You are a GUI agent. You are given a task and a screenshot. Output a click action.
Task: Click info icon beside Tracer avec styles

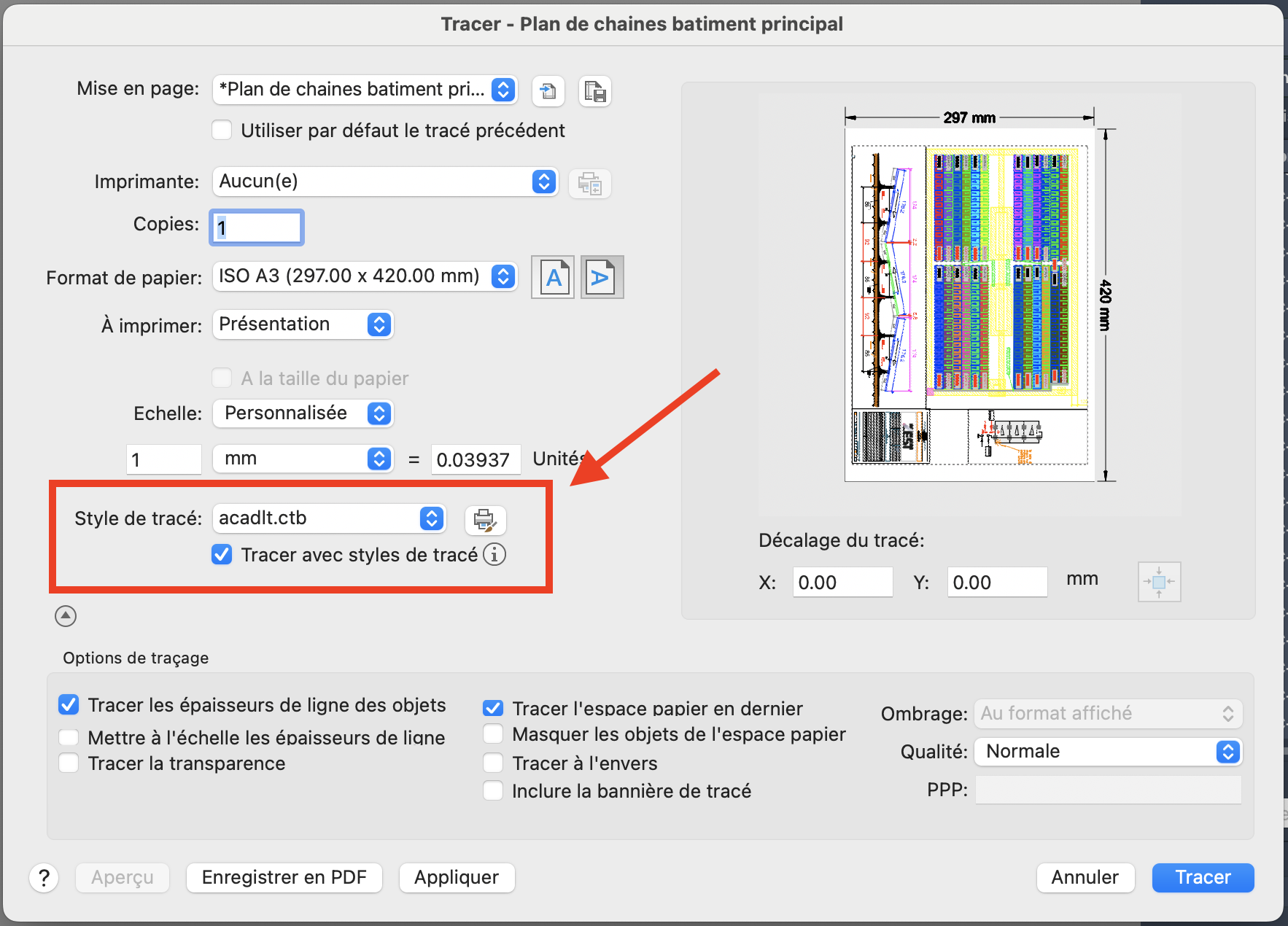coord(494,555)
